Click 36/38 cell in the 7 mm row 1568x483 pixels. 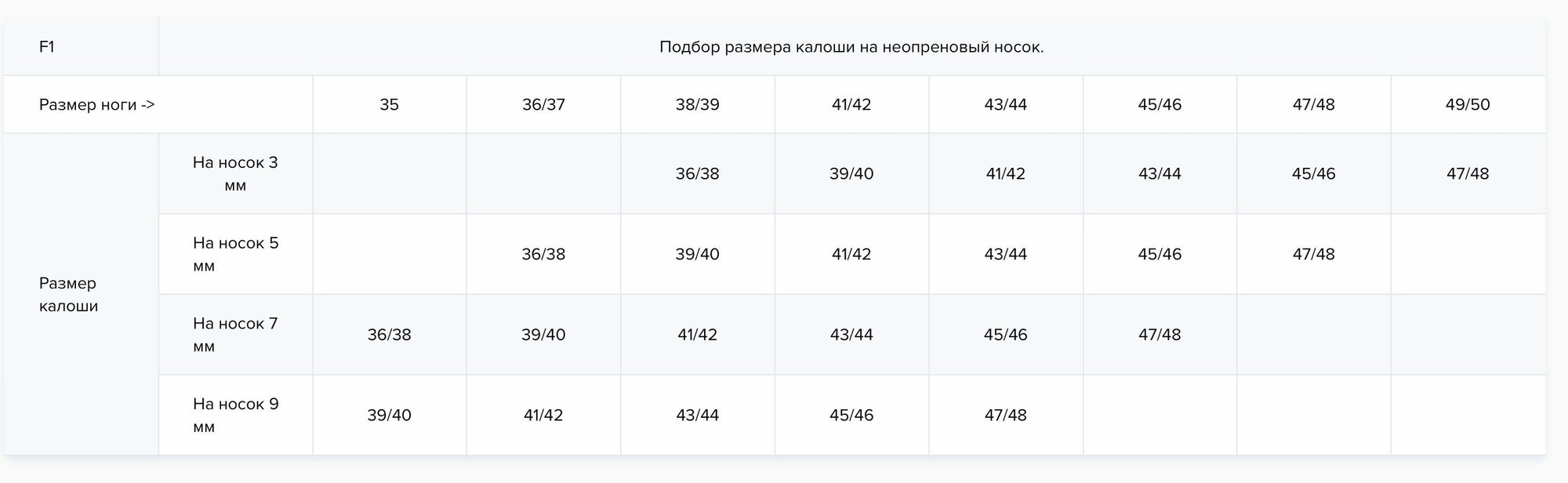389,334
